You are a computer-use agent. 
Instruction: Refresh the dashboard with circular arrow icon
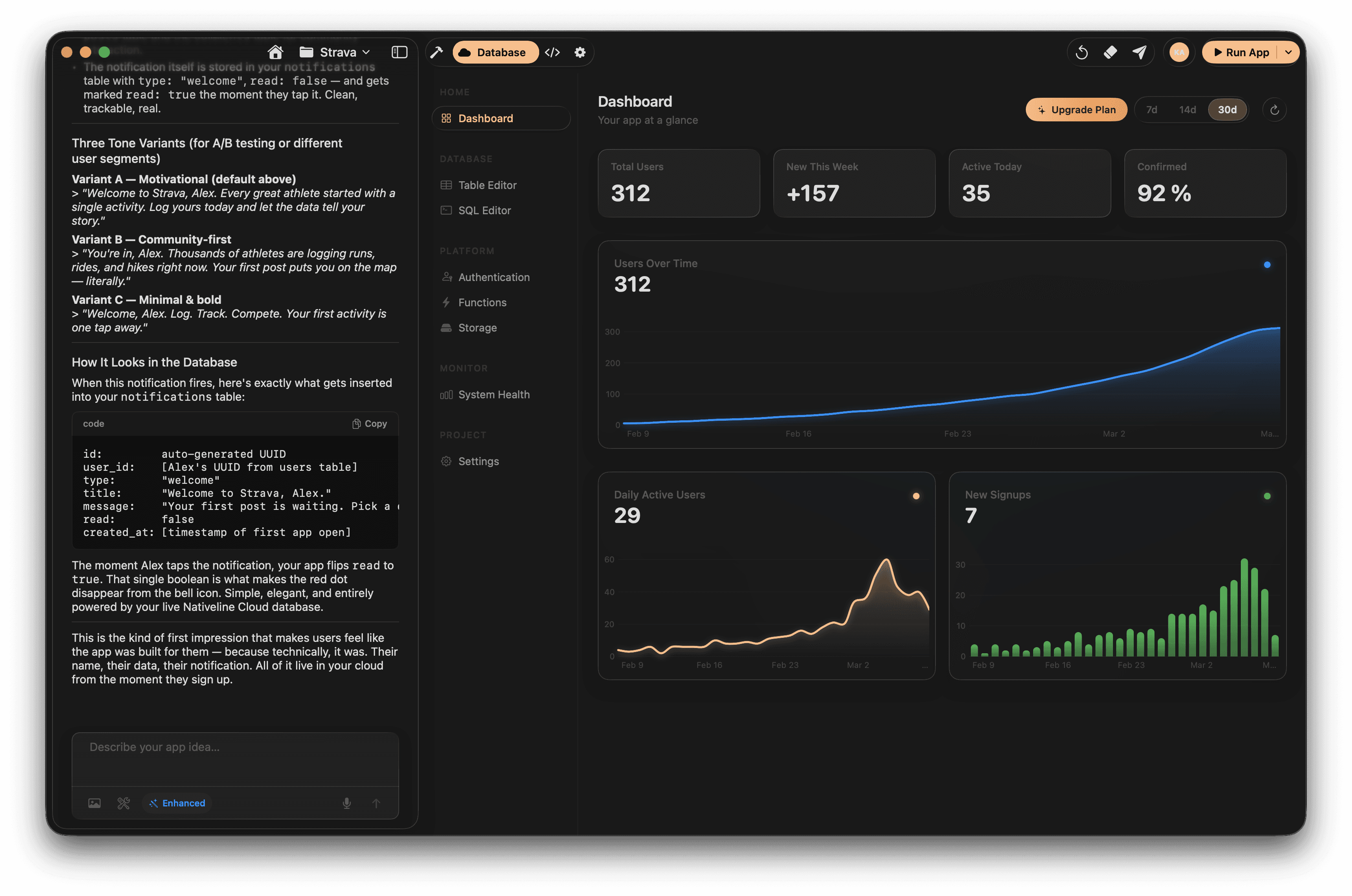tap(1274, 110)
